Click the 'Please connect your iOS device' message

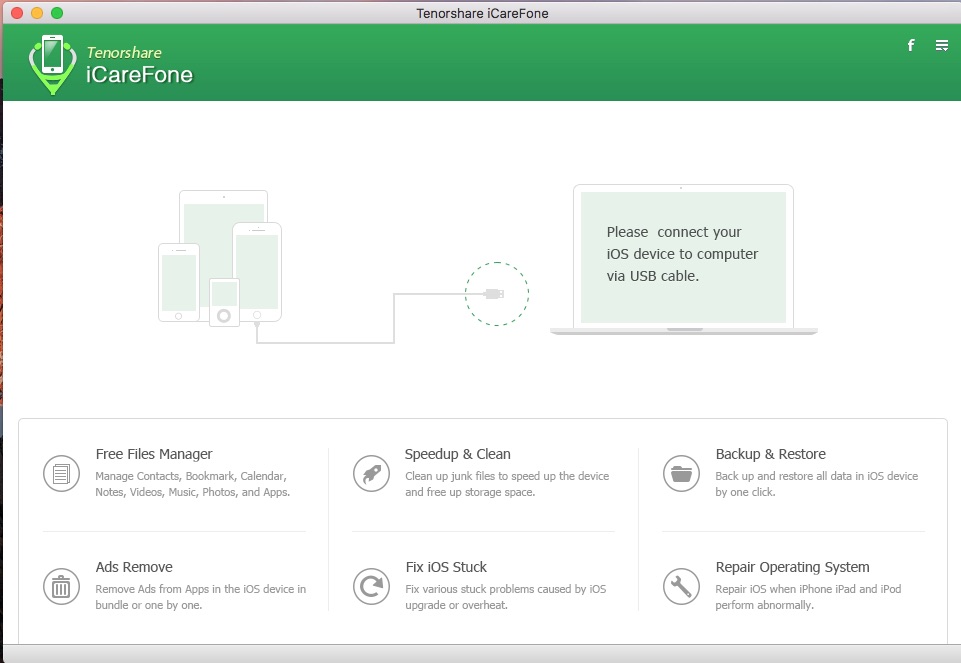pyautogui.click(x=682, y=254)
